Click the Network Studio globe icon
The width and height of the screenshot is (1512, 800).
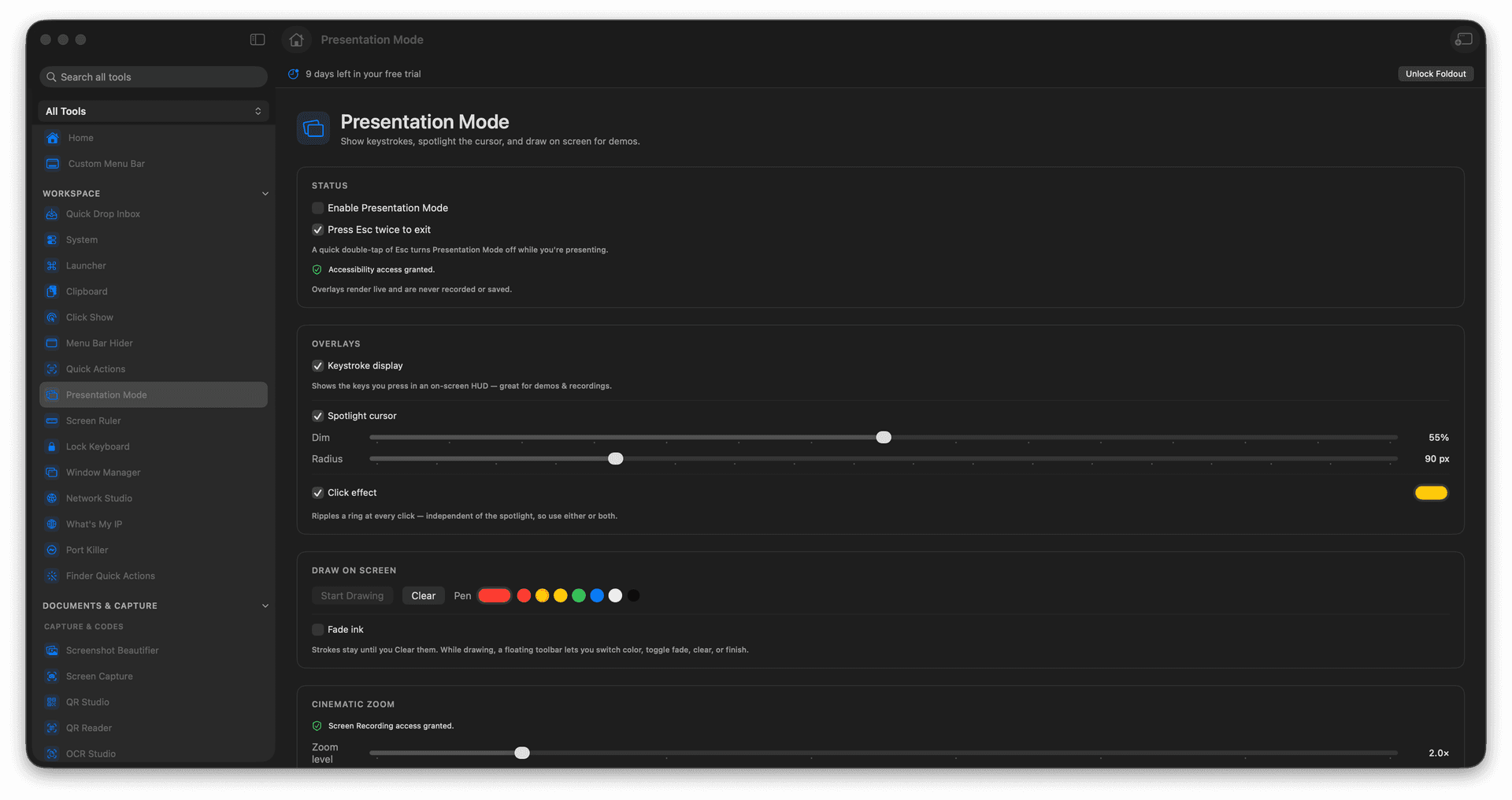pos(52,498)
